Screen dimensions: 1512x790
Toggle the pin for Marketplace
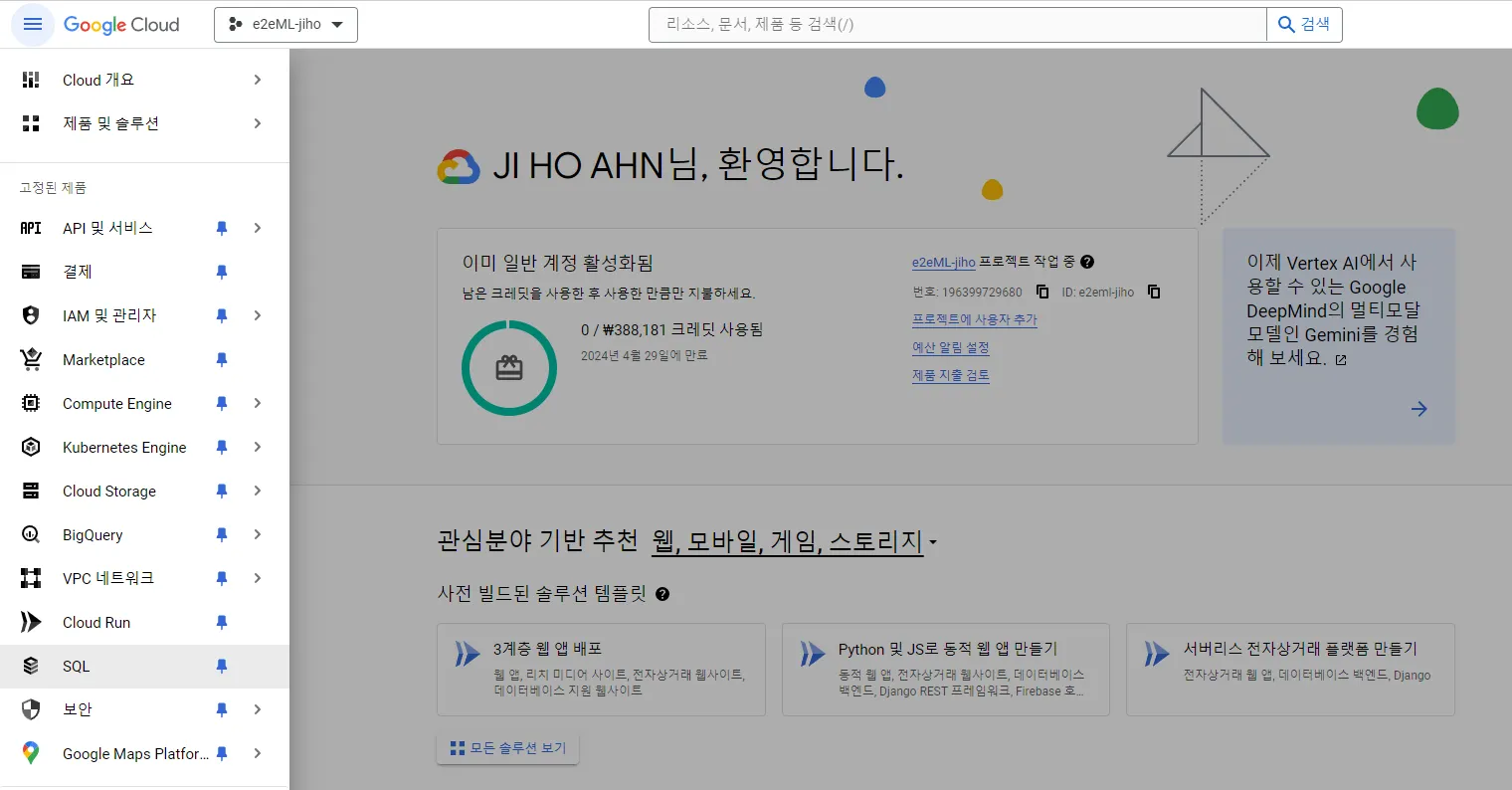[x=222, y=359]
